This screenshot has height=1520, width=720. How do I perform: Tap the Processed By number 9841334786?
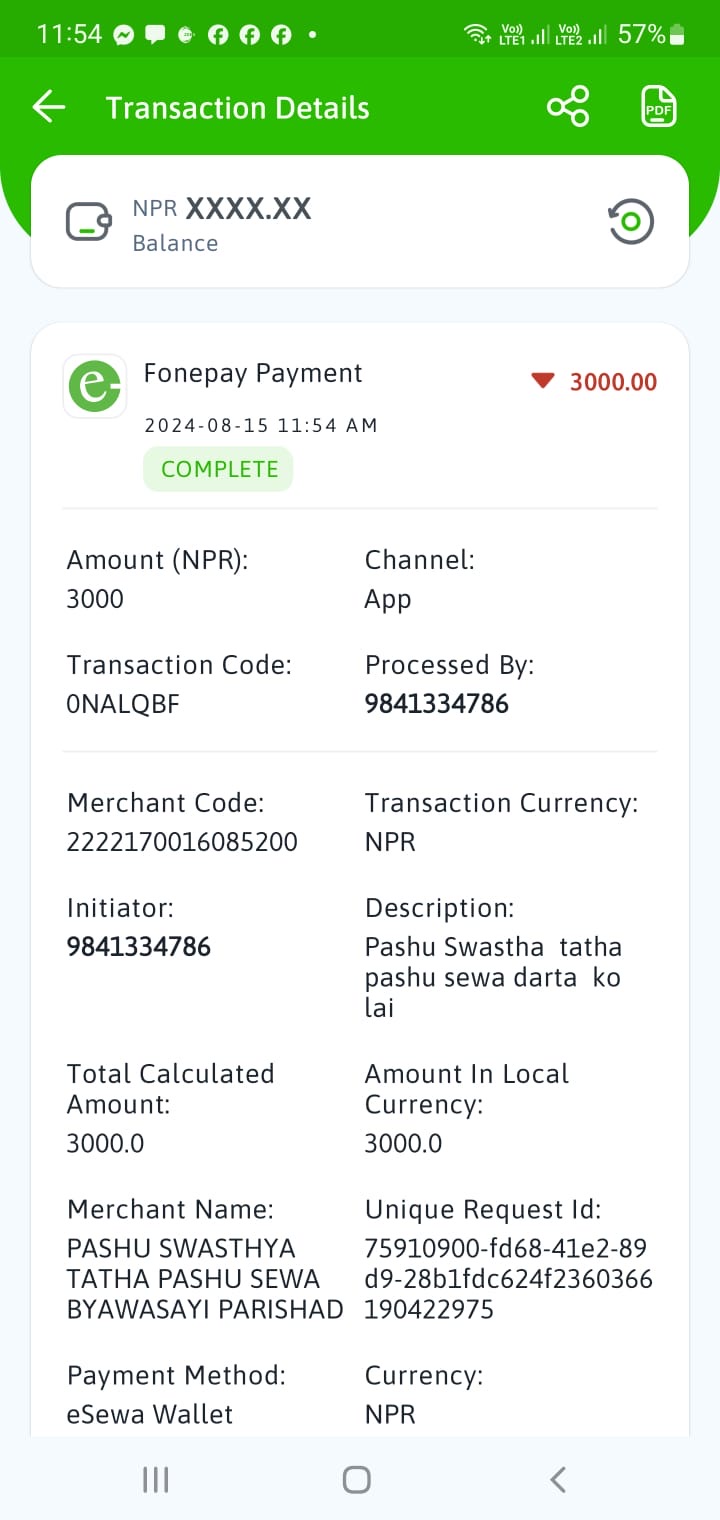437,704
